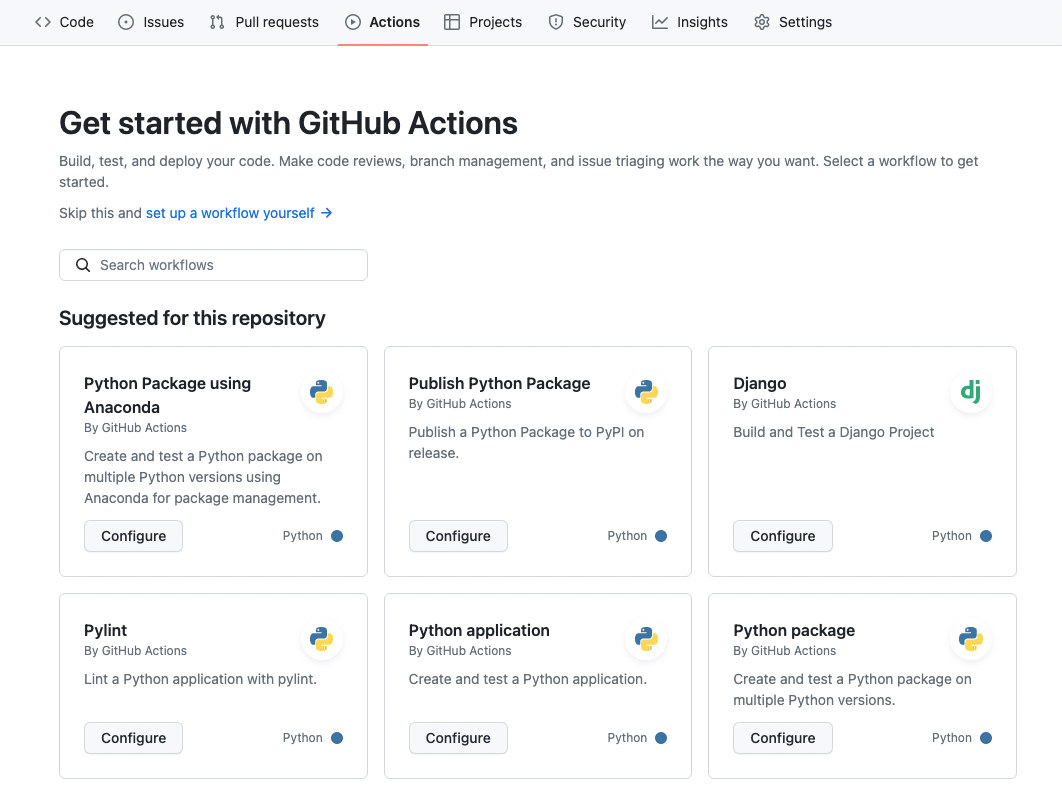
Task: Click the Code angle-brackets icon
Action: (43, 22)
